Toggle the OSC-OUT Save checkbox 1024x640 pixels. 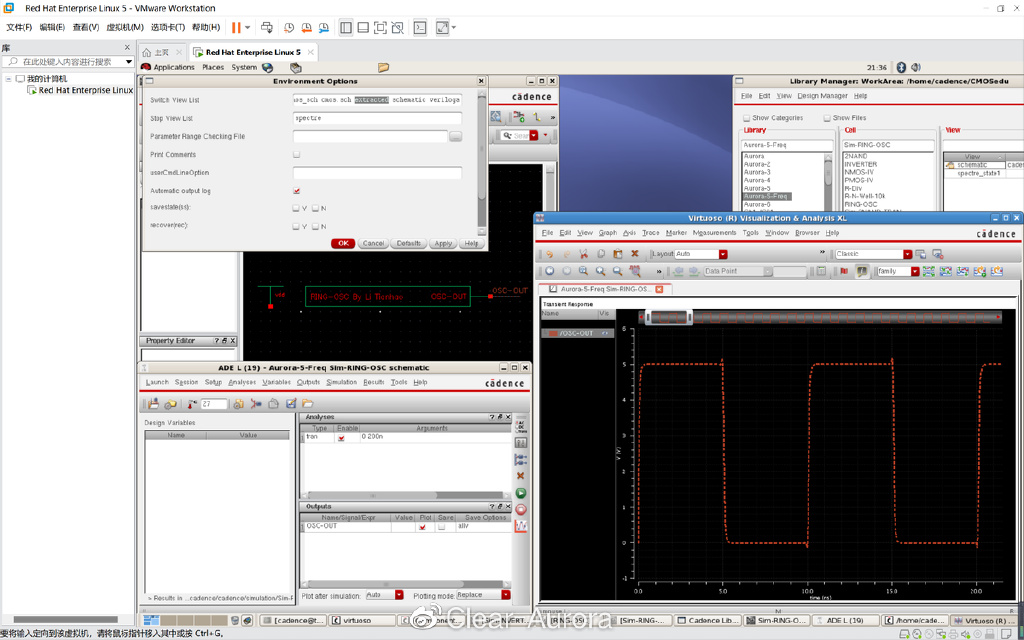tap(441, 527)
